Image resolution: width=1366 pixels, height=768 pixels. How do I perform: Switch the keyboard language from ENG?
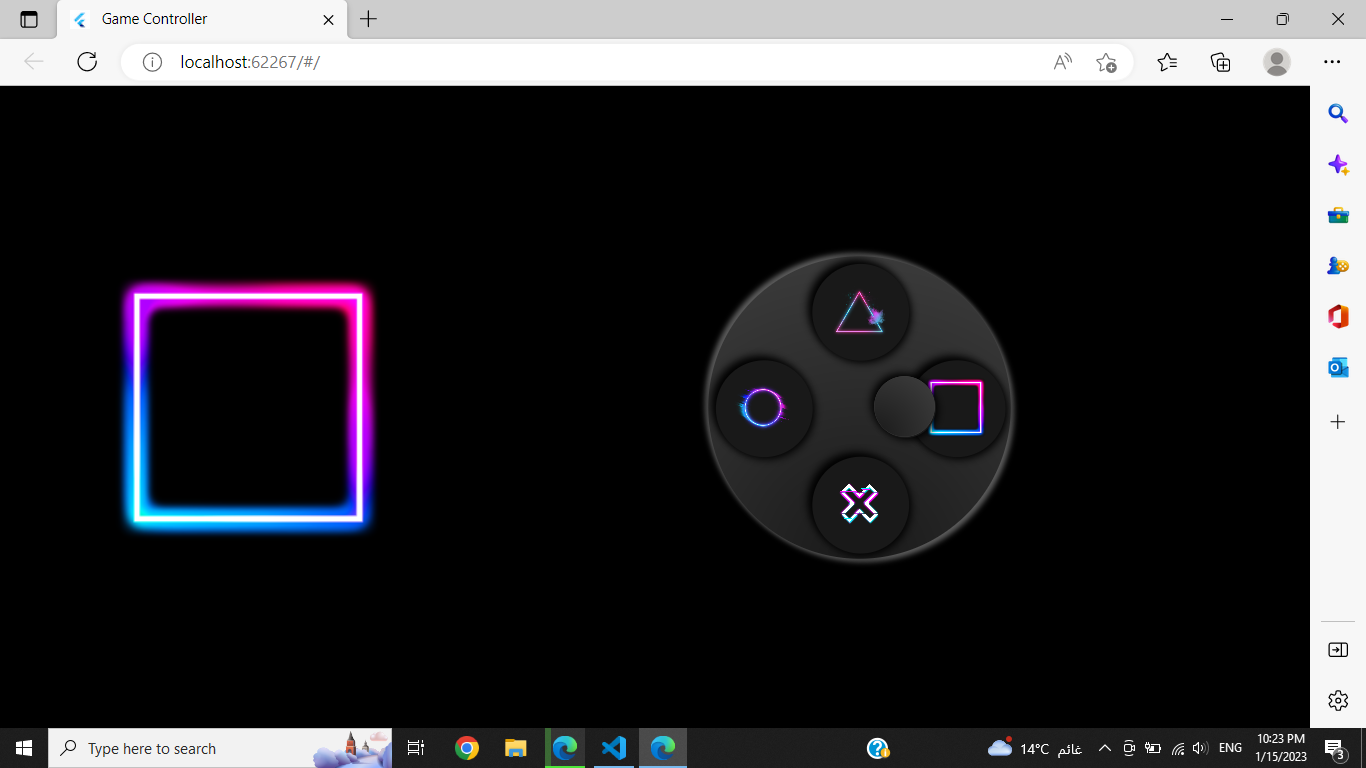[1229, 748]
